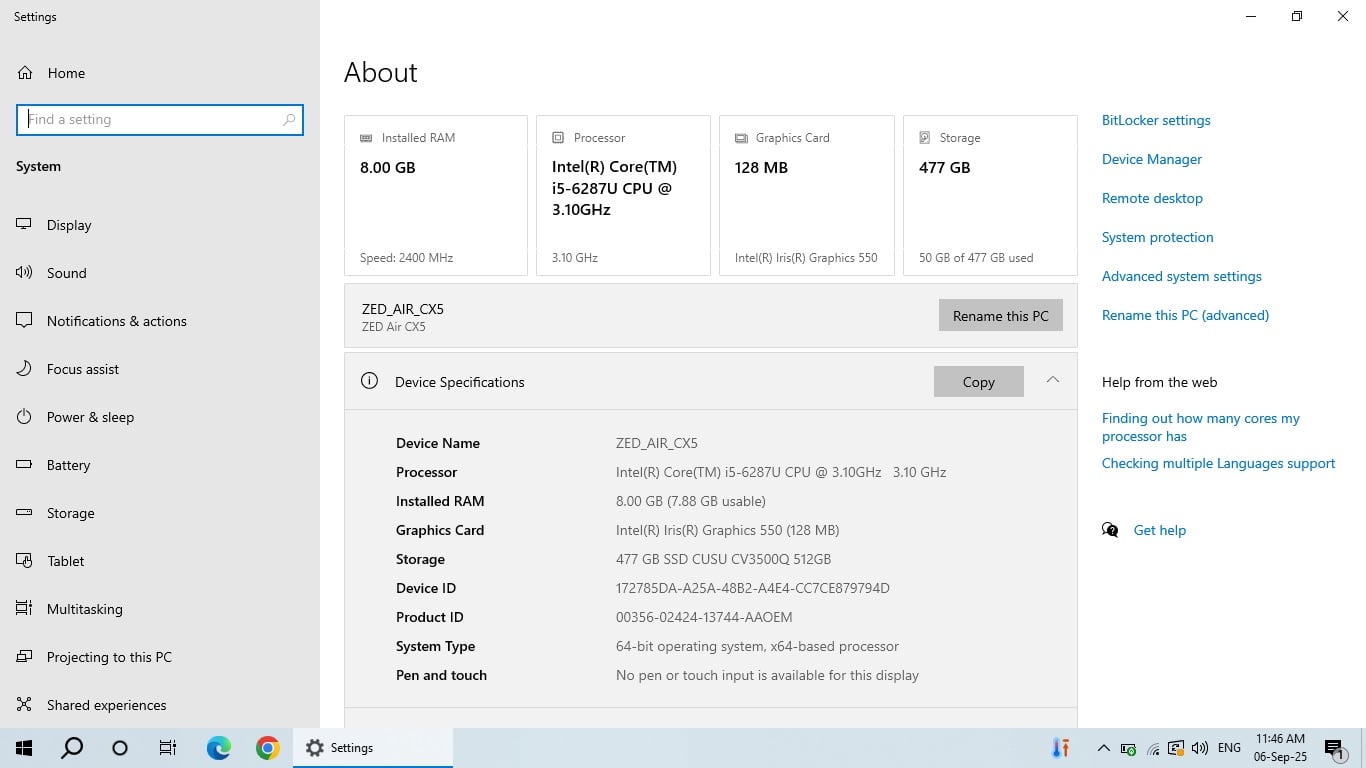Click the Installed RAM summary card
This screenshot has width=1366, height=768.
click(436, 195)
